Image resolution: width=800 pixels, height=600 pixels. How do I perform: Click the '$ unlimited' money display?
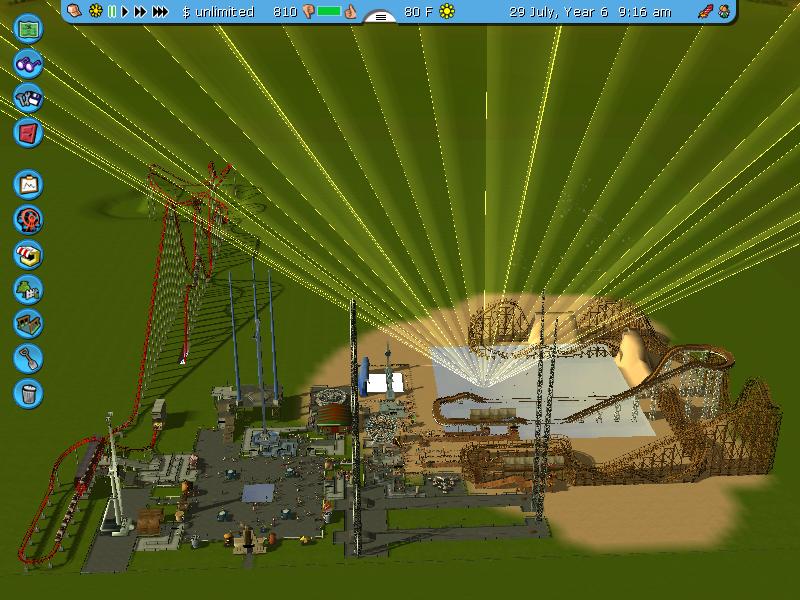(x=218, y=12)
